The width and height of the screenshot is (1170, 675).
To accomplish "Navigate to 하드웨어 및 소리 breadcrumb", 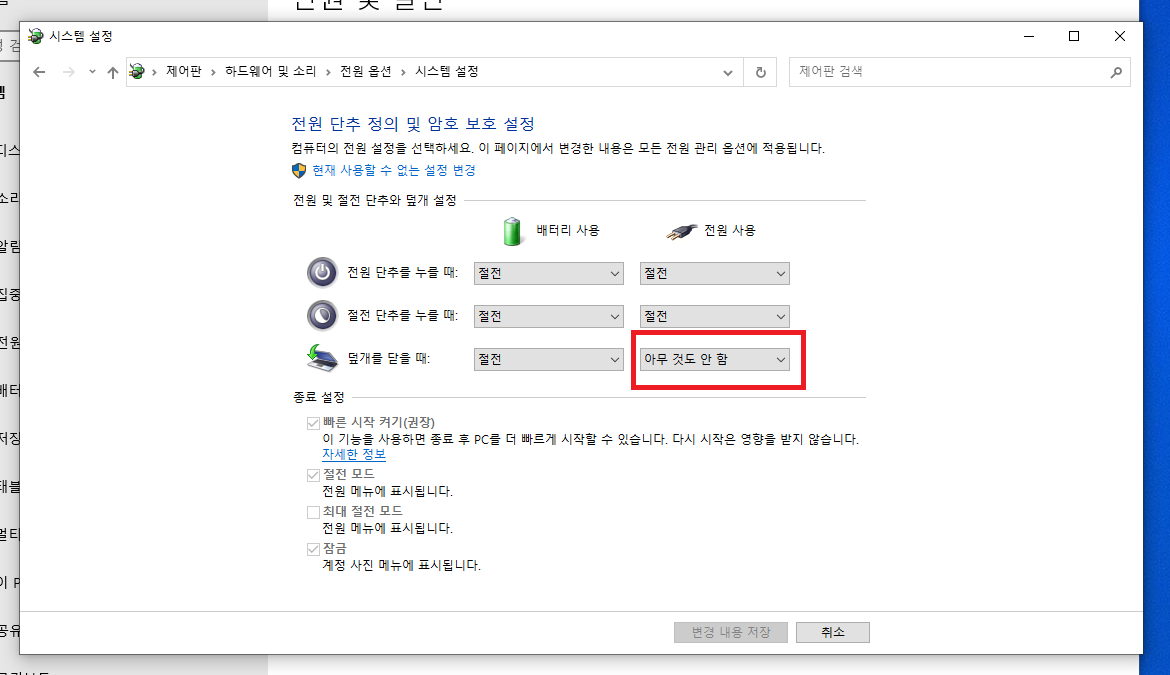I will point(270,72).
